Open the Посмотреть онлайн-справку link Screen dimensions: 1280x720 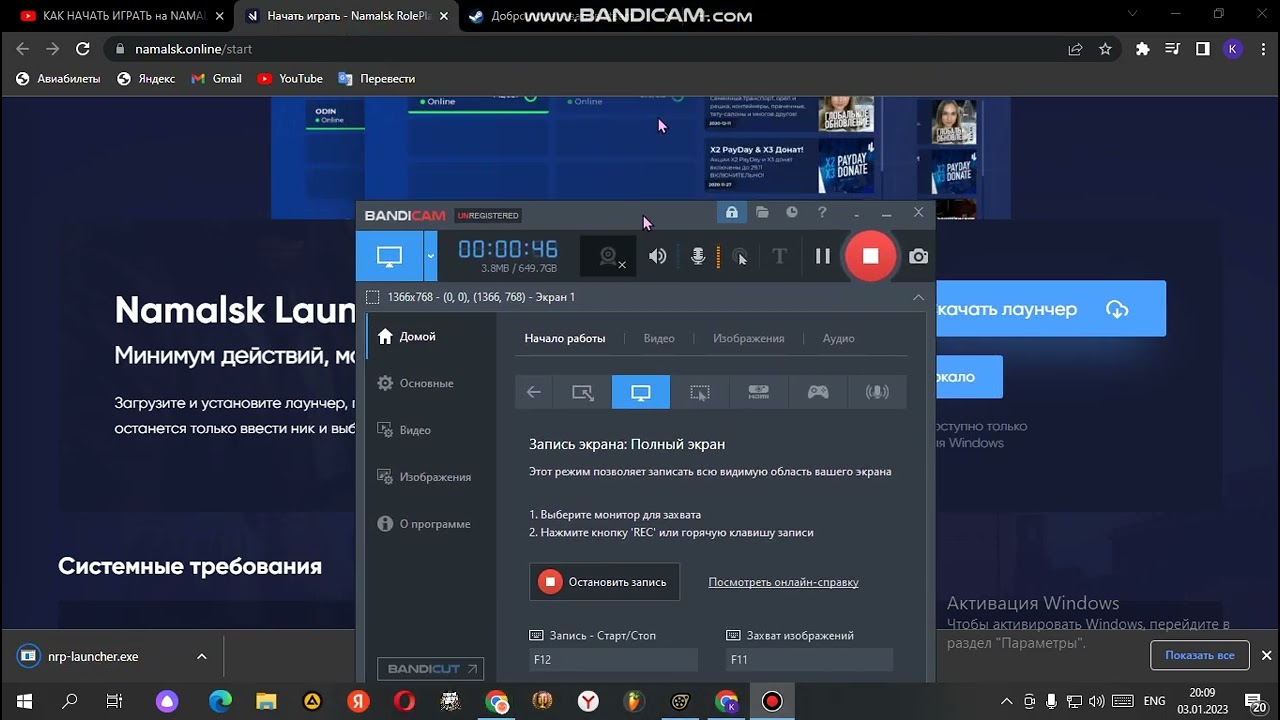point(783,582)
